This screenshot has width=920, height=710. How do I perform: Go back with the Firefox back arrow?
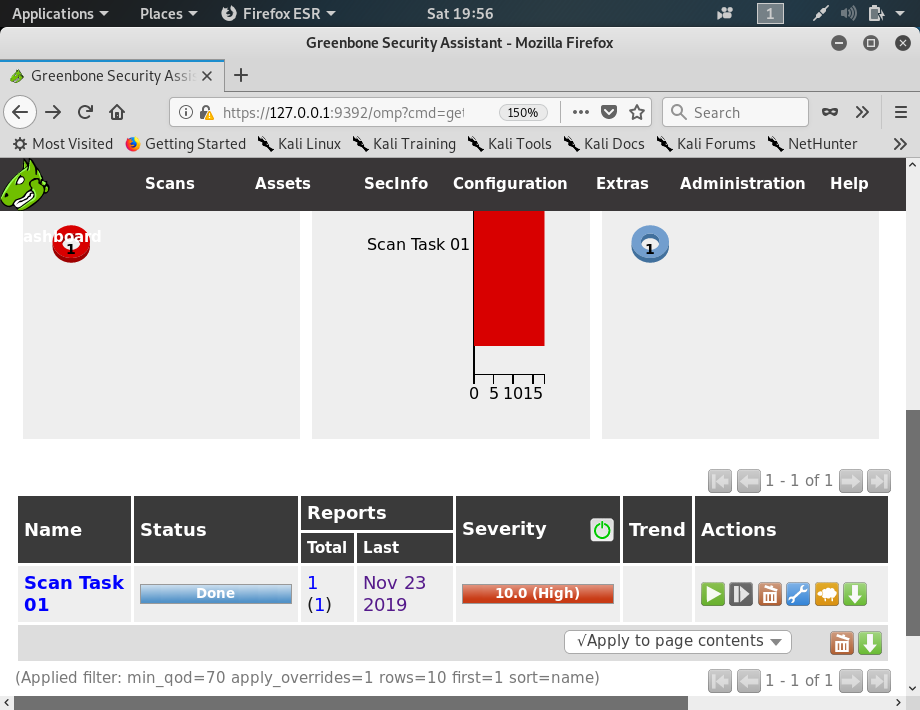point(20,112)
